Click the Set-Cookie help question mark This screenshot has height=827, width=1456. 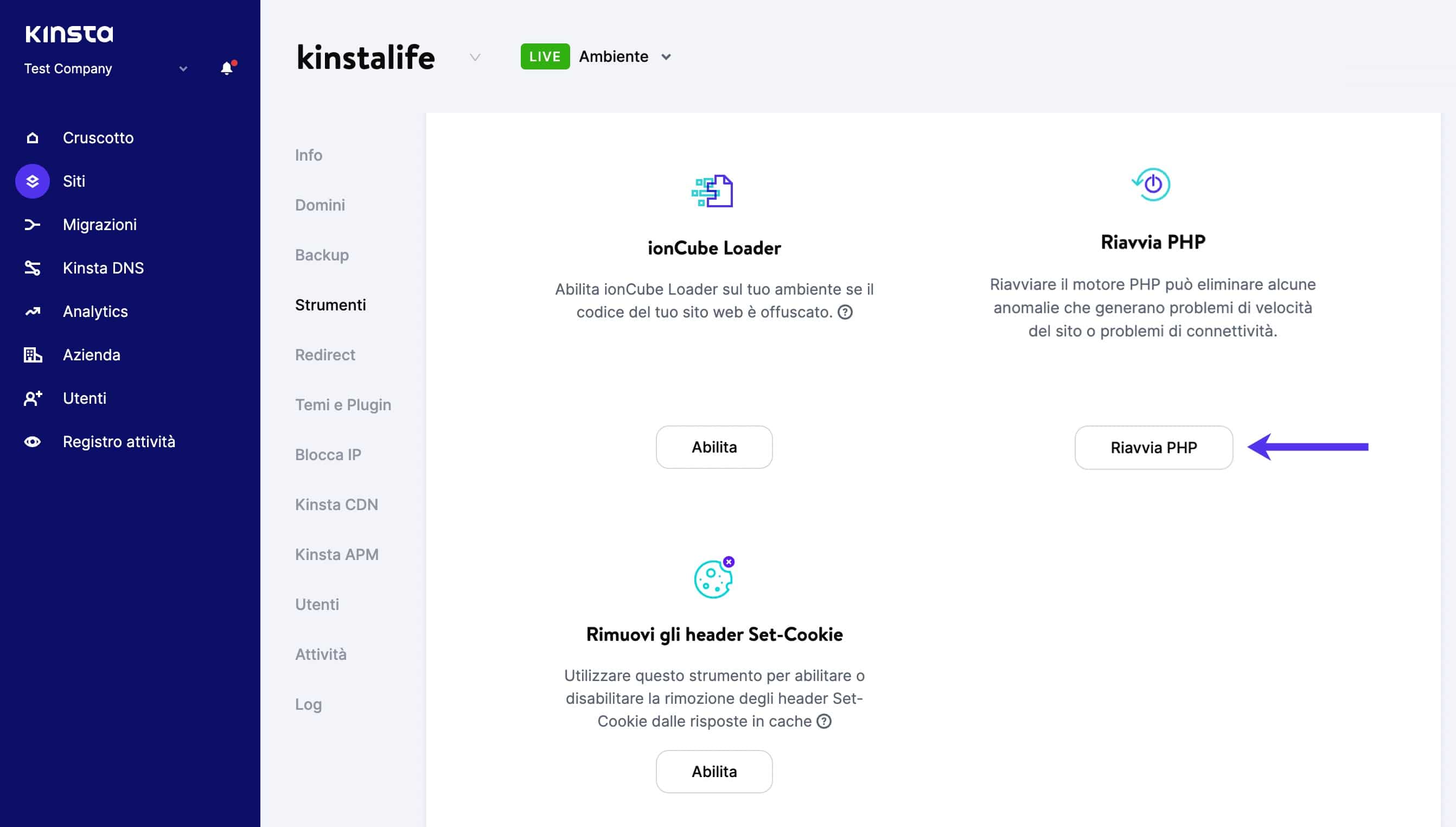point(824,721)
